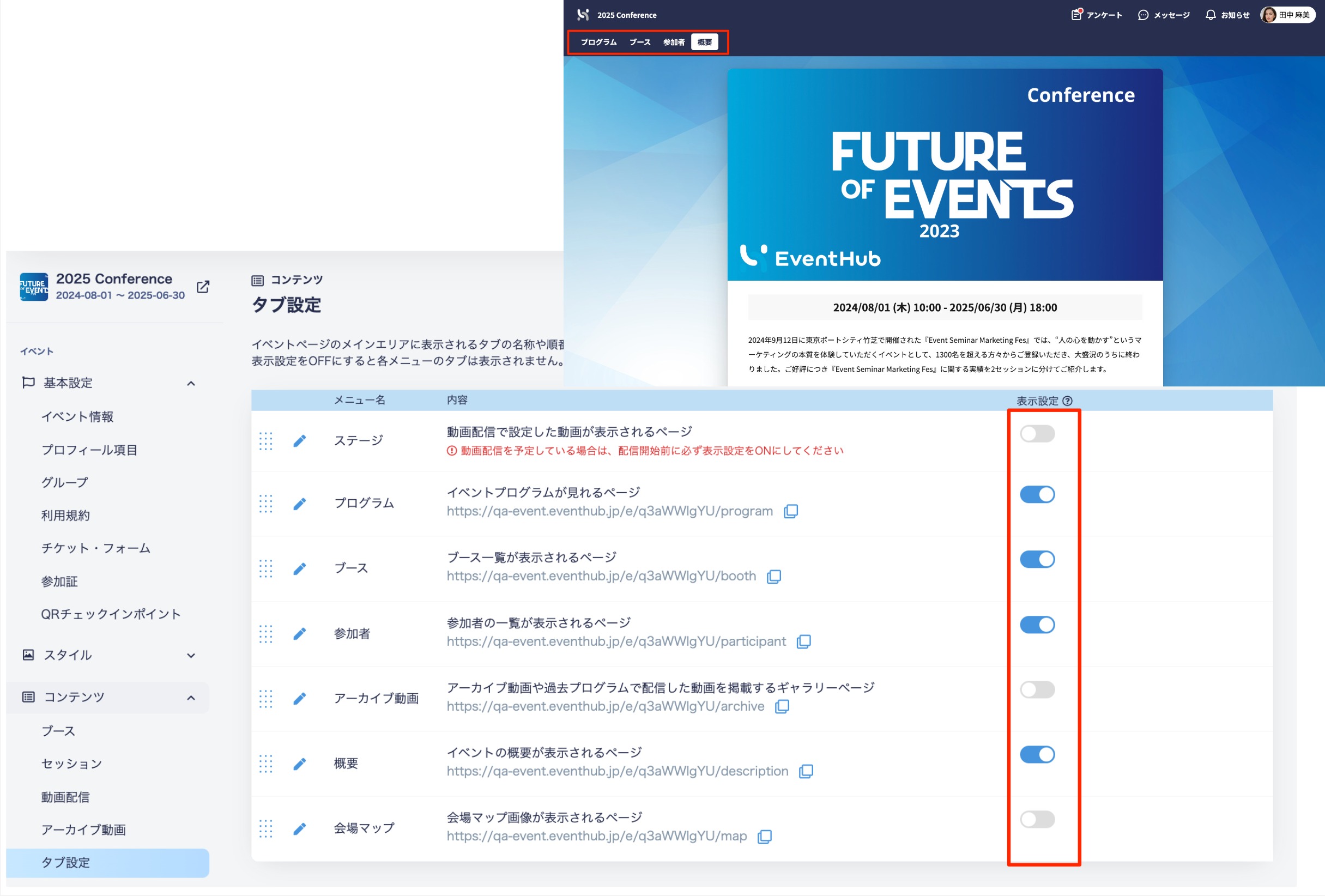Click drag handle of 参加者 row
Image resolution: width=1325 pixels, height=896 pixels.
click(265, 634)
